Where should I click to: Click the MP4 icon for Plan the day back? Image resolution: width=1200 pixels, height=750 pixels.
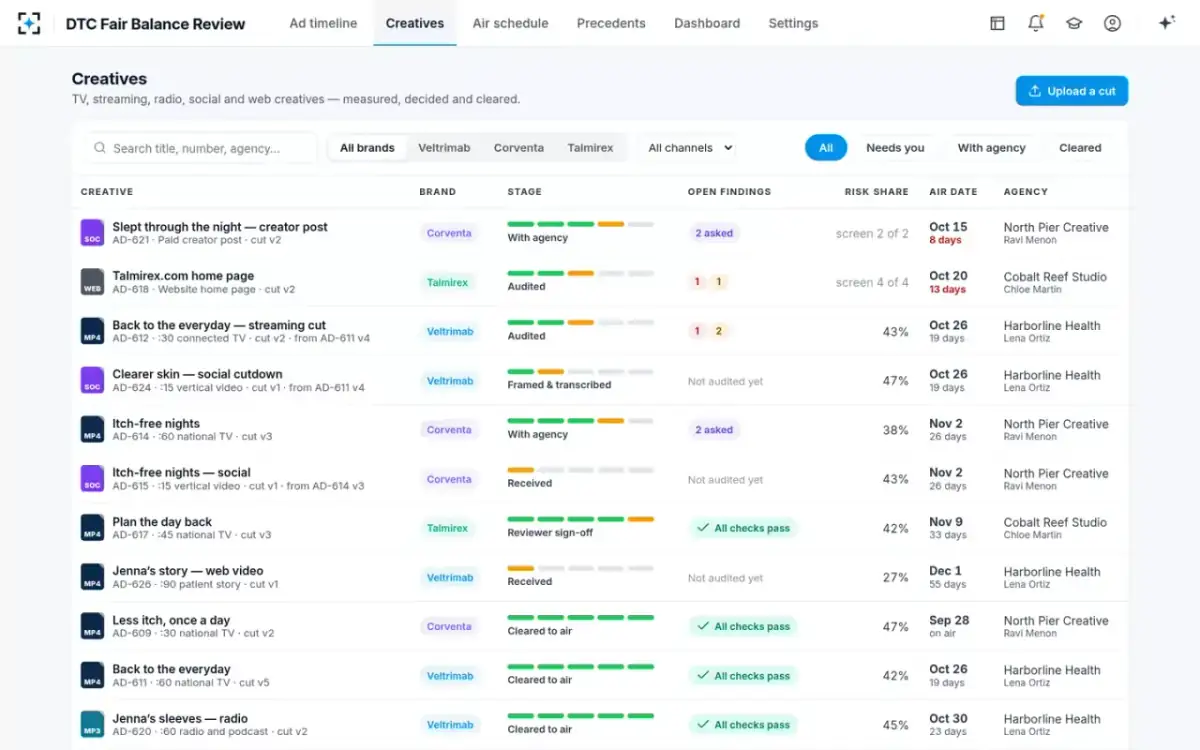pyautogui.click(x=92, y=528)
